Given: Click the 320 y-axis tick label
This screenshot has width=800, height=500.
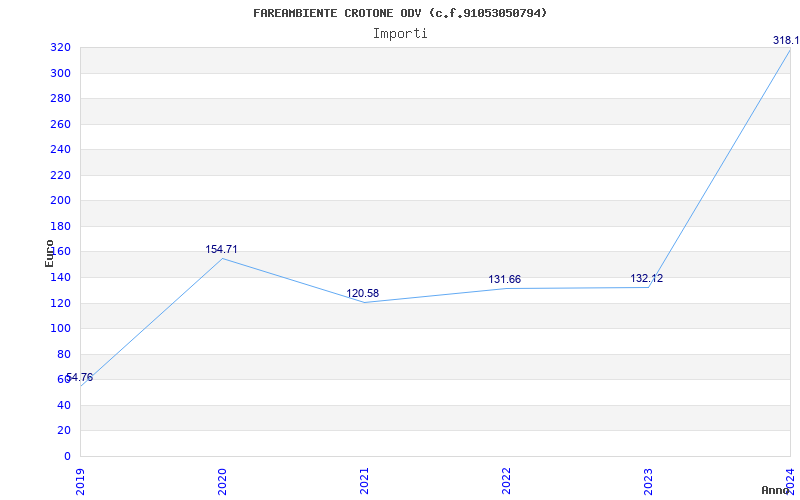Looking at the screenshot, I should pyautogui.click(x=60, y=48).
